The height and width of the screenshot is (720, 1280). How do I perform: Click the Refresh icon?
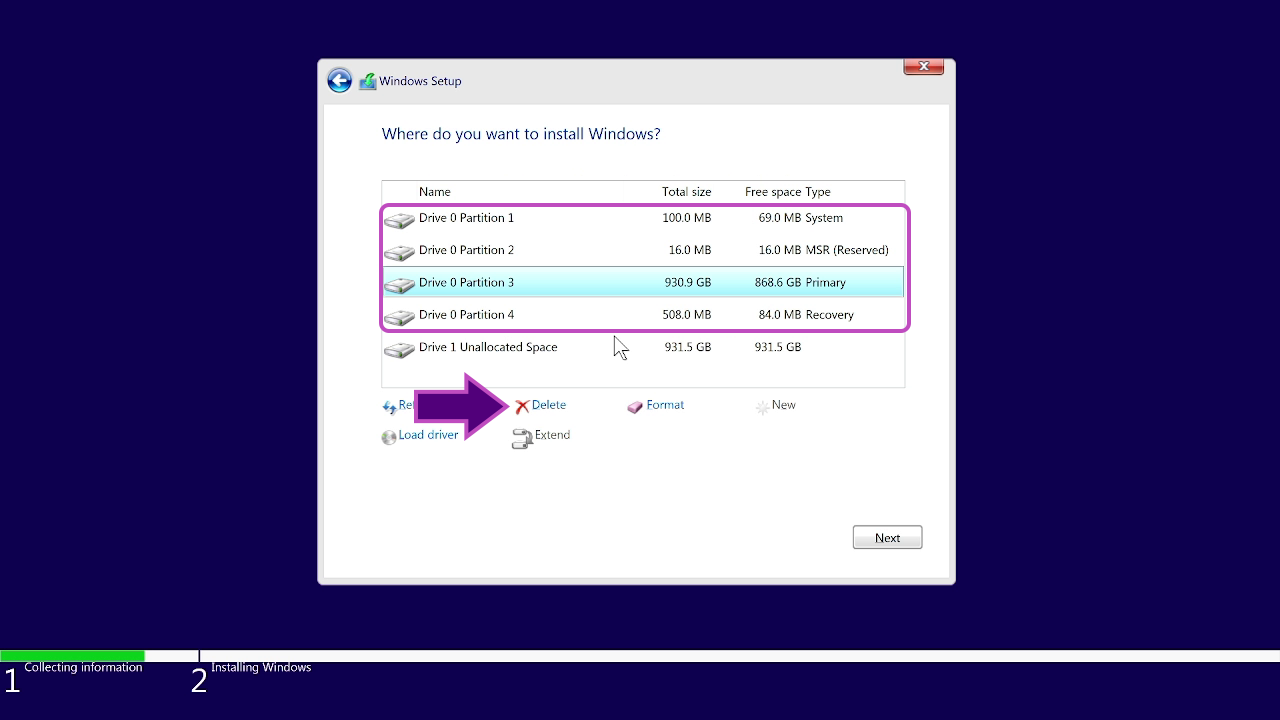point(389,406)
